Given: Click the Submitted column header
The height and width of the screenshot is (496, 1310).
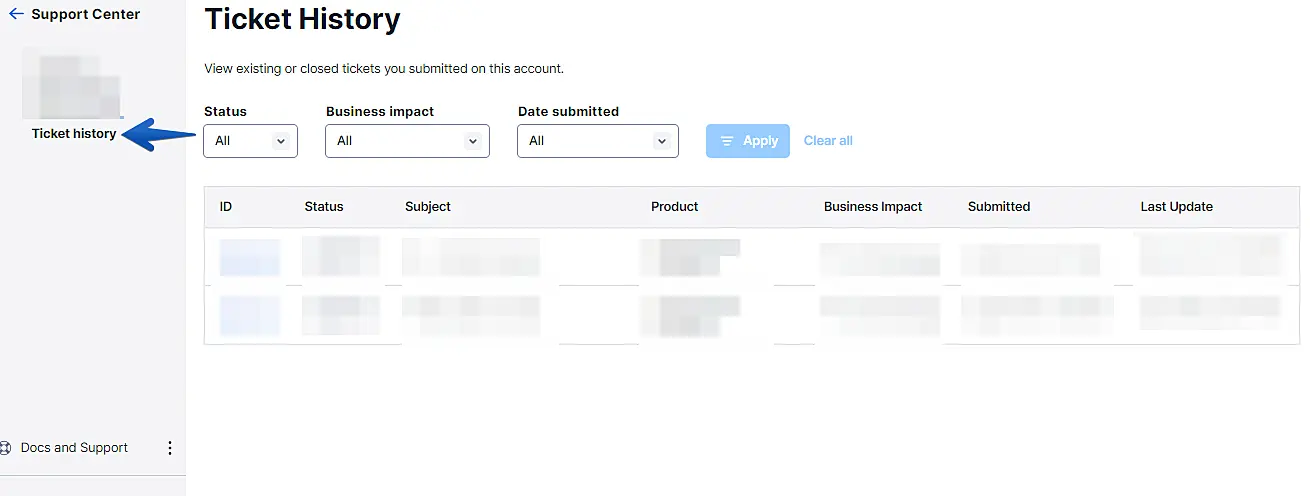Looking at the screenshot, I should pyautogui.click(x=999, y=207).
